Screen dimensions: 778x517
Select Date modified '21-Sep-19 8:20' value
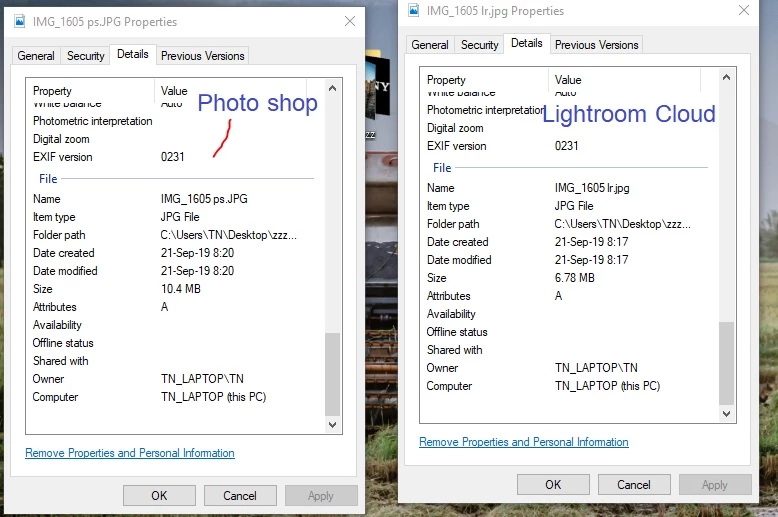click(x=197, y=271)
